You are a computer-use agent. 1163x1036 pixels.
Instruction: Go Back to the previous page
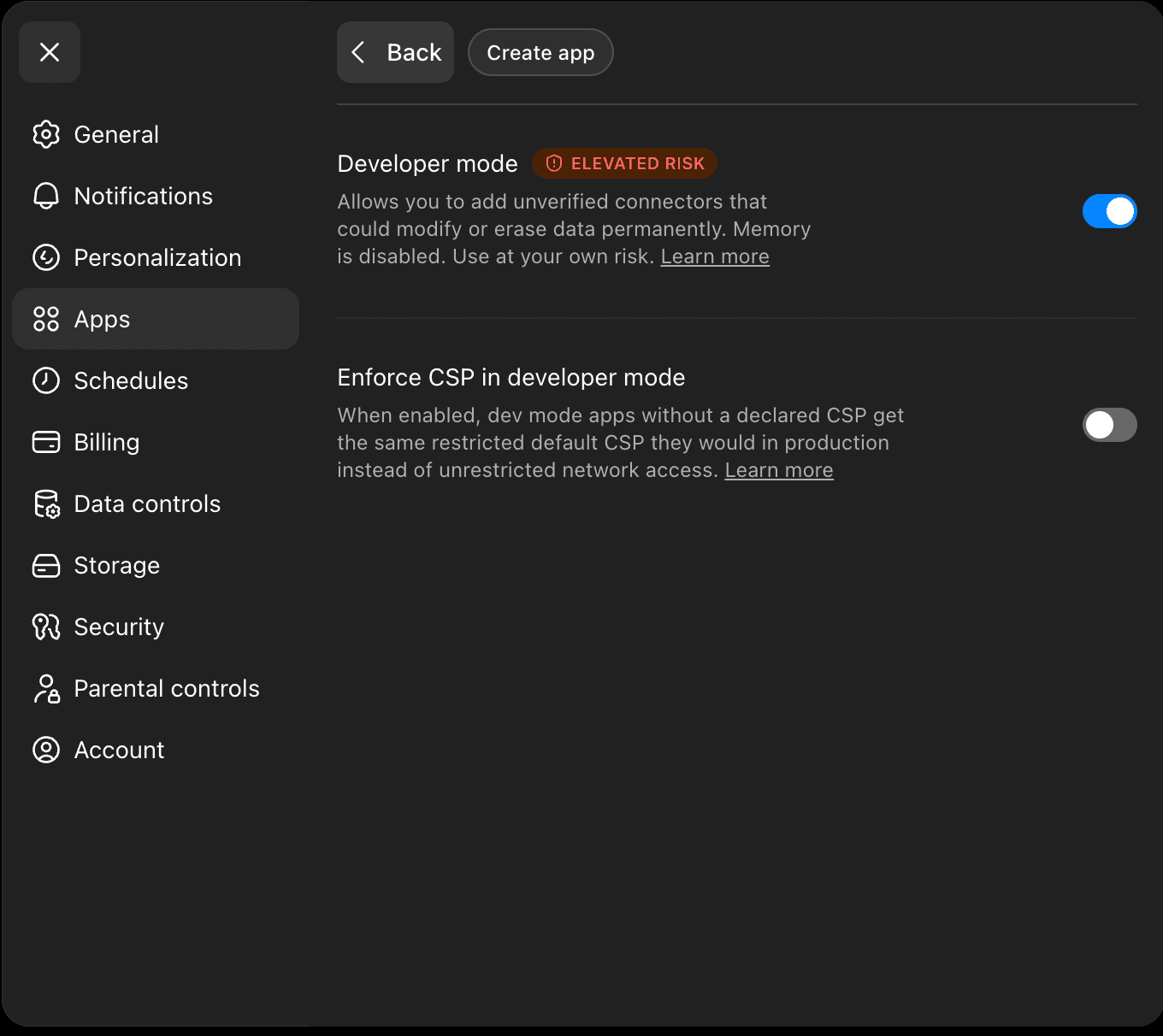(x=395, y=52)
